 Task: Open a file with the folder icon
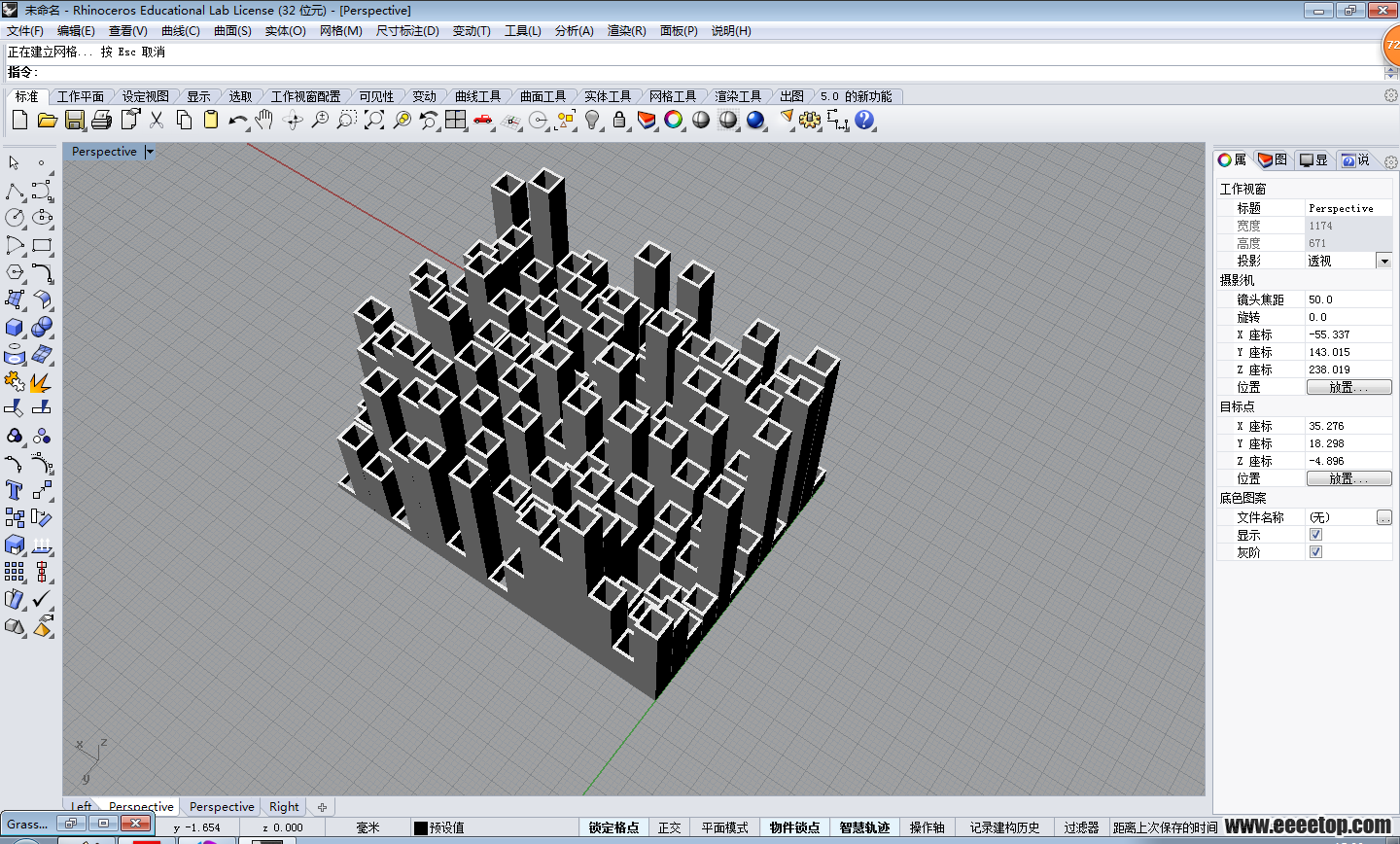[x=47, y=120]
